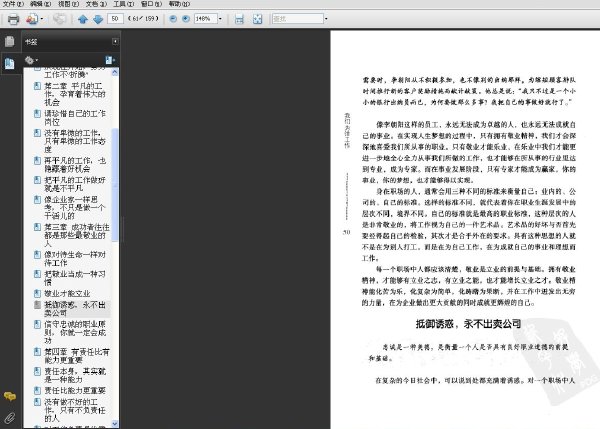The height and width of the screenshot is (429, 600).
Task: Click the bookmarks list scrollbar thumb
Action: click(115, 185)
